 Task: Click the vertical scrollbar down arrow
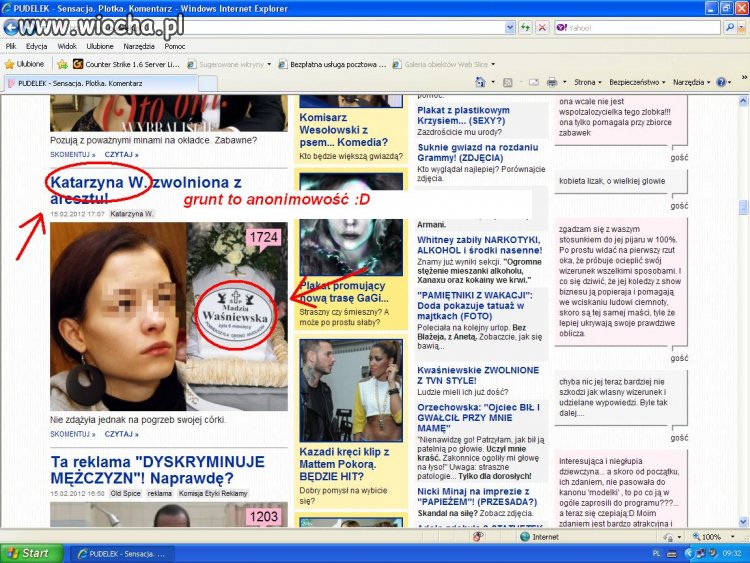tap(743, 521)
